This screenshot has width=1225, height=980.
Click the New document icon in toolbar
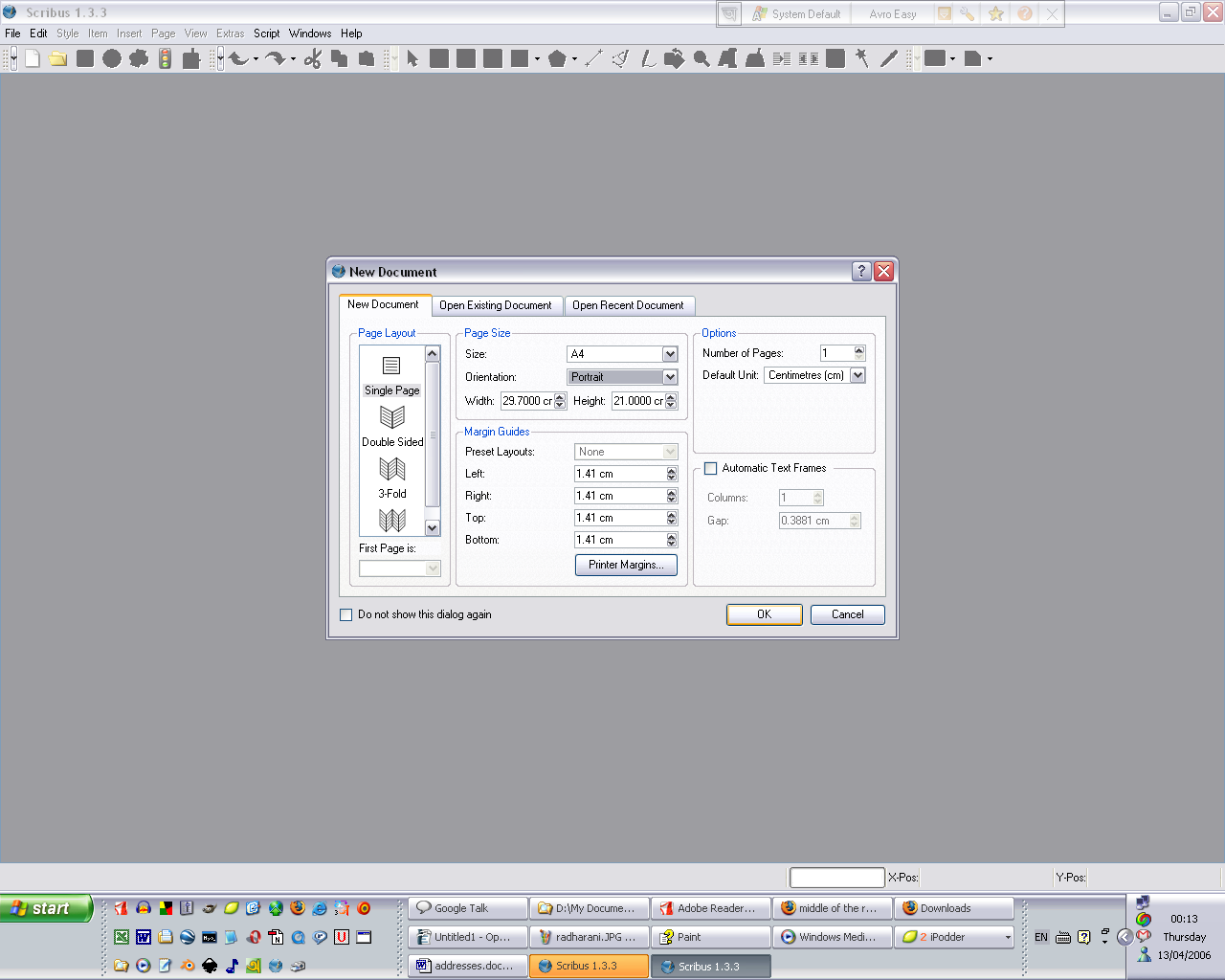[x=33, y=59]
